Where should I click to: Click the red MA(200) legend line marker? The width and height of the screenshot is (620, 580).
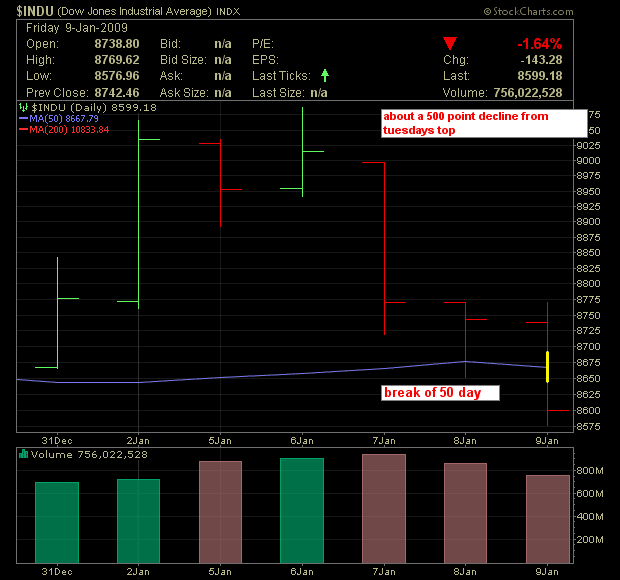tap(23, 129)
